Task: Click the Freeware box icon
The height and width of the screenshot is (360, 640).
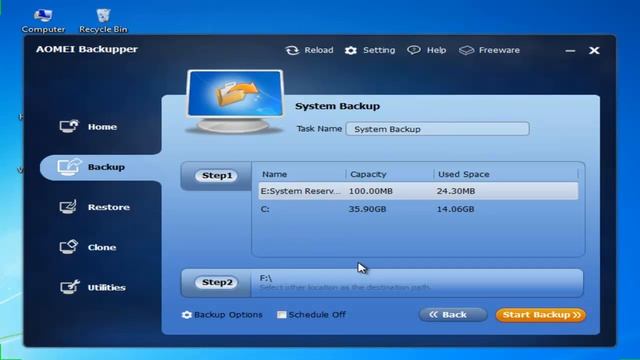Action: pos(467,50)
